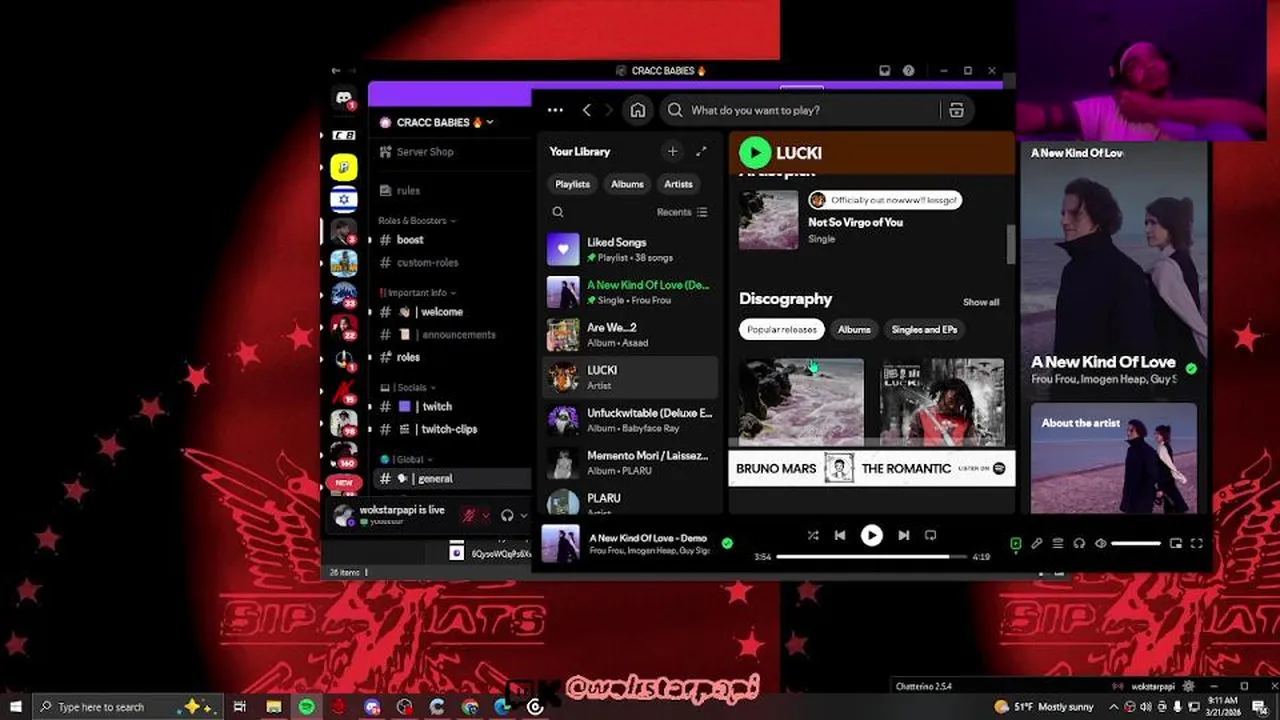Toggle saved checkmark beside A New Kind Of Love - Demo
1280x720 pixels.
click(727, 543)
